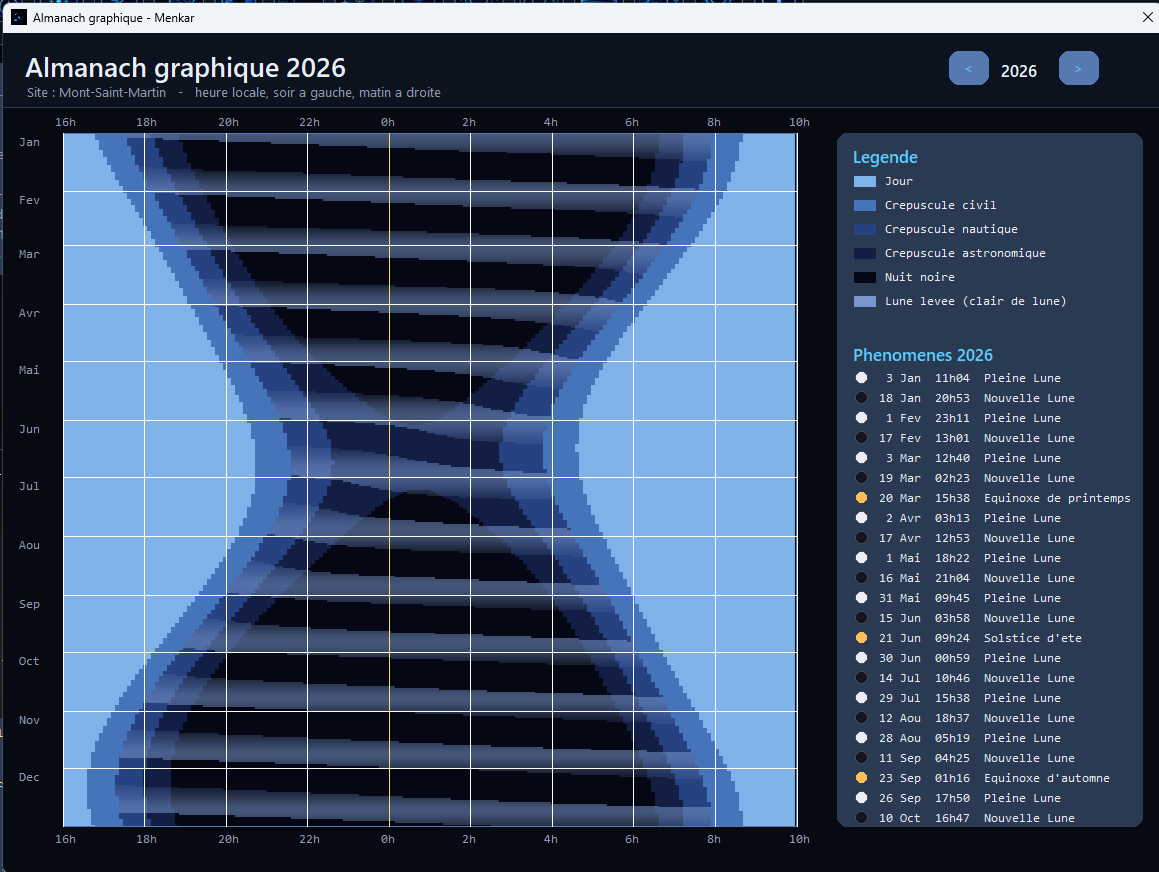Click the 'Lune levee (clair de lune)' legend label
The image size is (1159, 872).
(x=976, y=302)
